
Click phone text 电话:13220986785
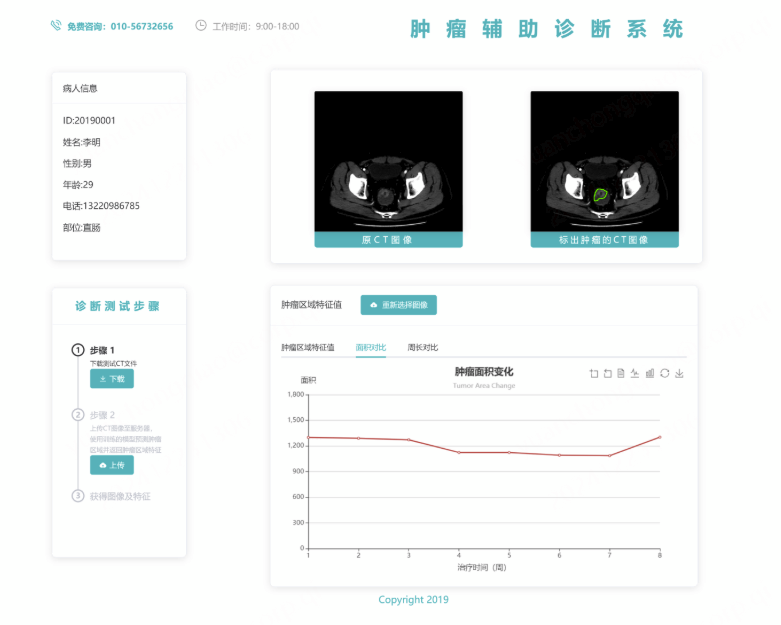tap(101, 206)
